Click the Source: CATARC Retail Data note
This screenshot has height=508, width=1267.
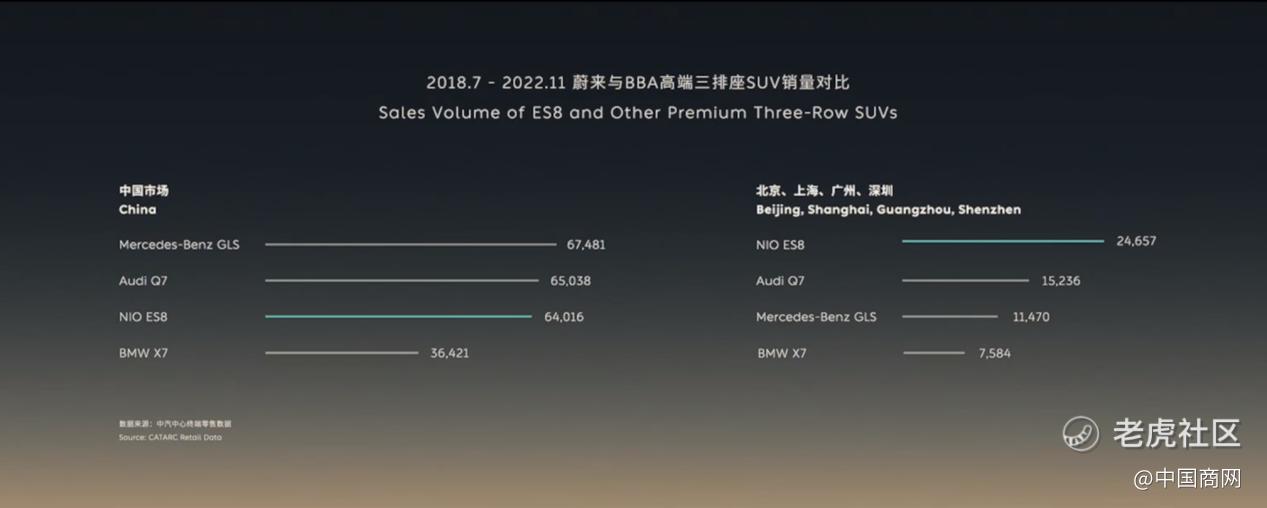pos(170,438)
